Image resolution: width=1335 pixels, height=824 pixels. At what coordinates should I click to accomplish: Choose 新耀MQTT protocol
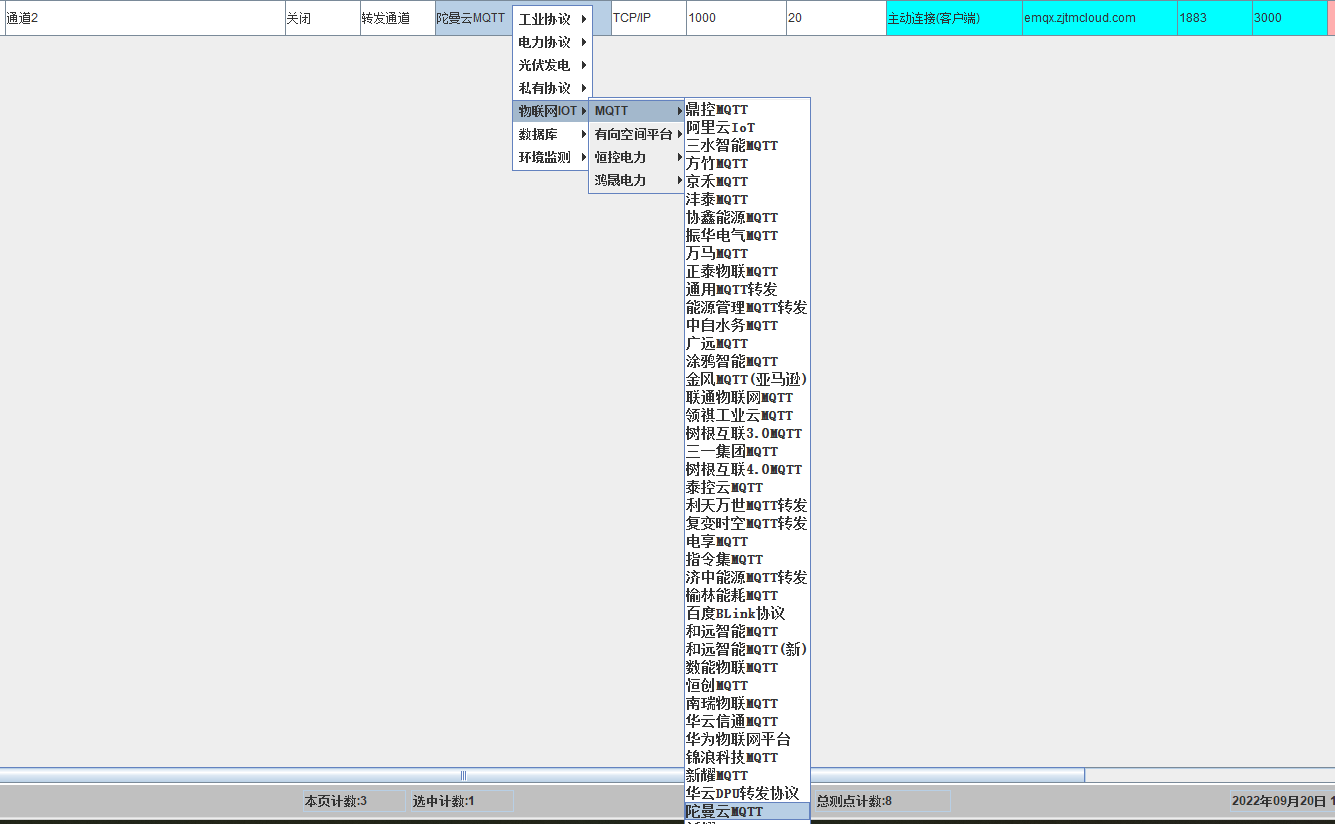coord(747,776)
